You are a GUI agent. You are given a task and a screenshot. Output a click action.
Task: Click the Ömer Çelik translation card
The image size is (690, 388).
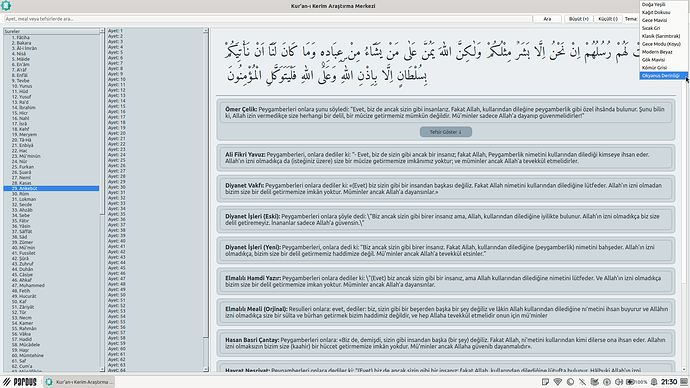[x=446, y=120]
